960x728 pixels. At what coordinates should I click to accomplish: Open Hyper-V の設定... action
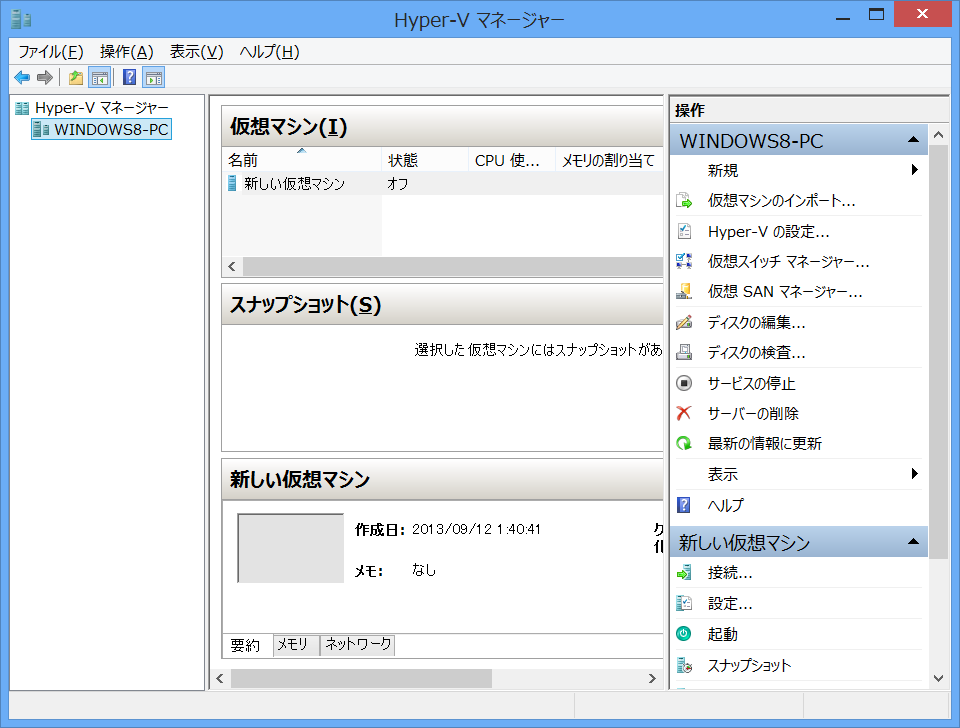point(768,231)
